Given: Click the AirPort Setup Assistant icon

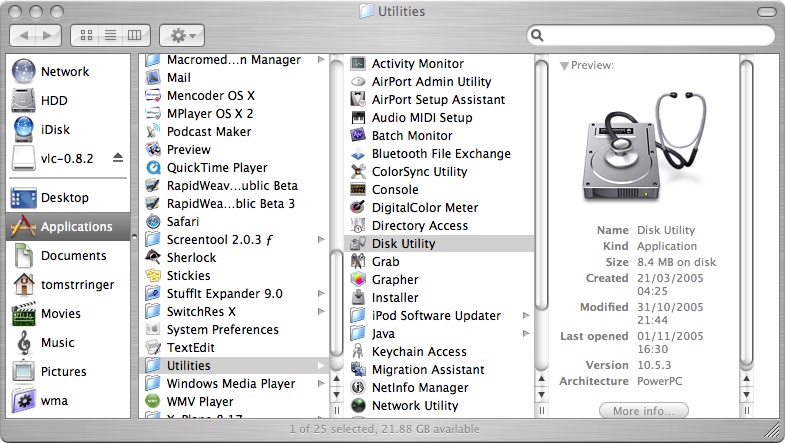Looking at the screenshot, I should pyautogui.click(x=358, y=100).
